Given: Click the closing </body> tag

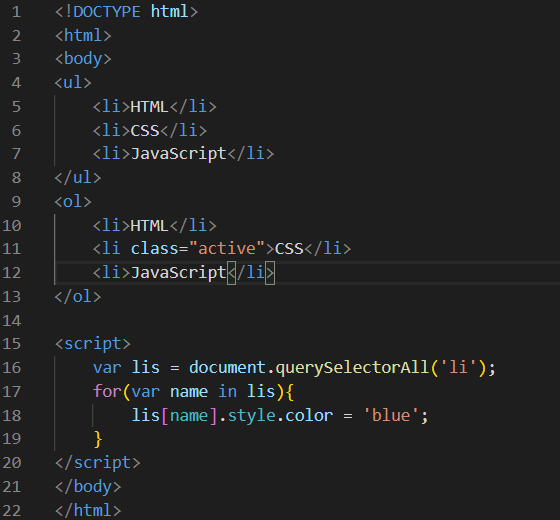Looking at the screenshot, I should [x=88, y=487].
